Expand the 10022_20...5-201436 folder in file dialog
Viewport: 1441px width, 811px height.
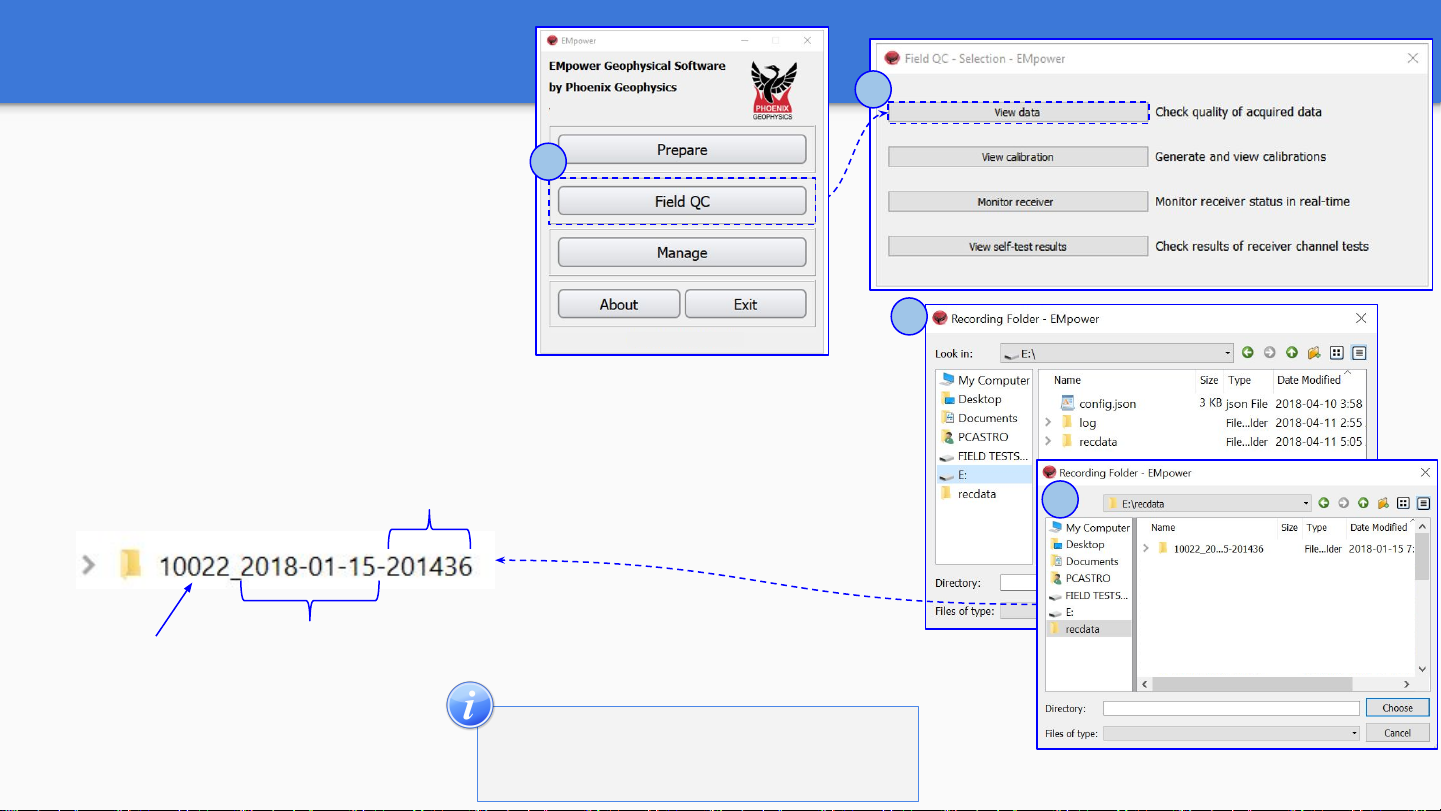[x=1147, y=548]
